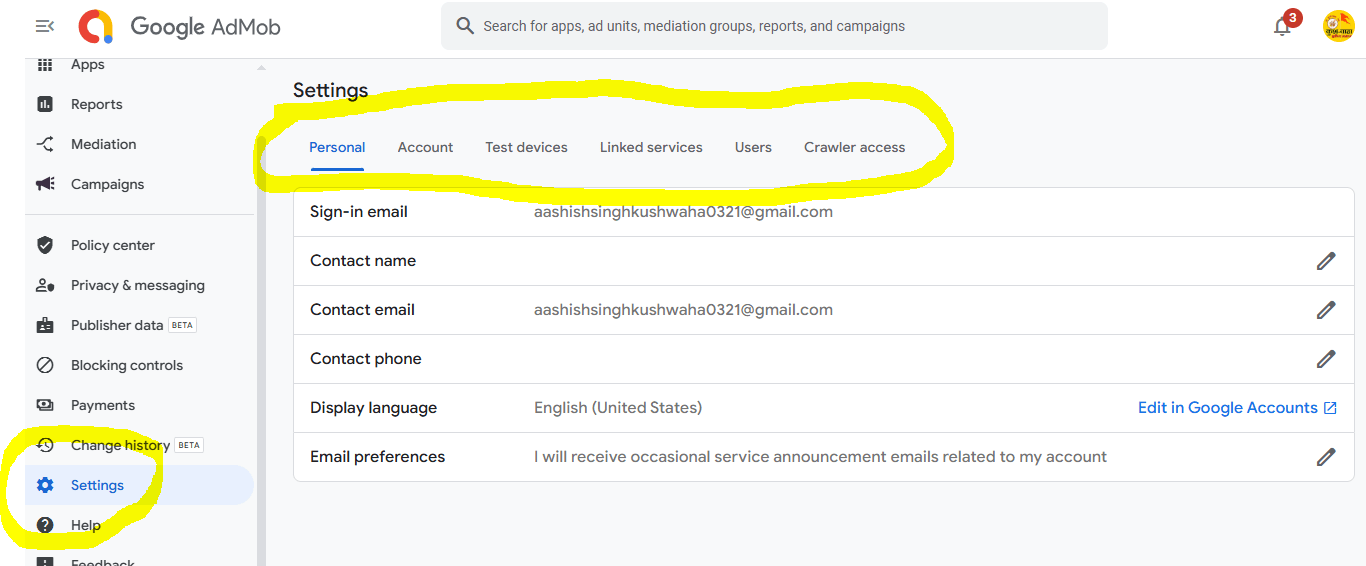Edit Contact email with pencil icon
1366x566 pixels.
(x=1326, y=310)
